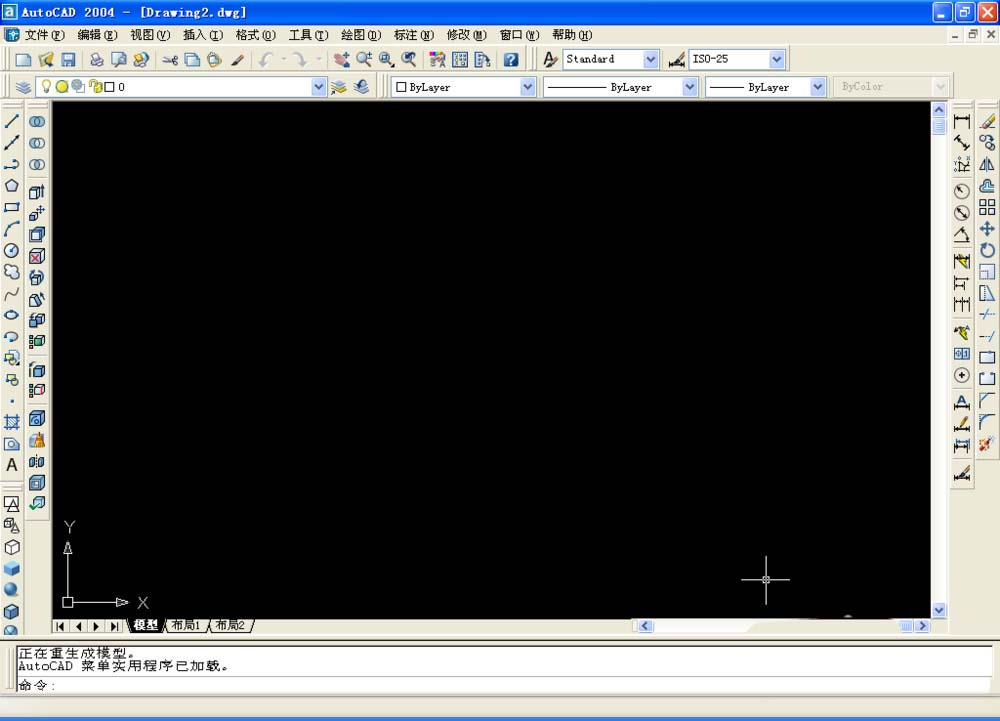Select the Circle draw tool
1000x721 pixels.
tap(11, 251)
